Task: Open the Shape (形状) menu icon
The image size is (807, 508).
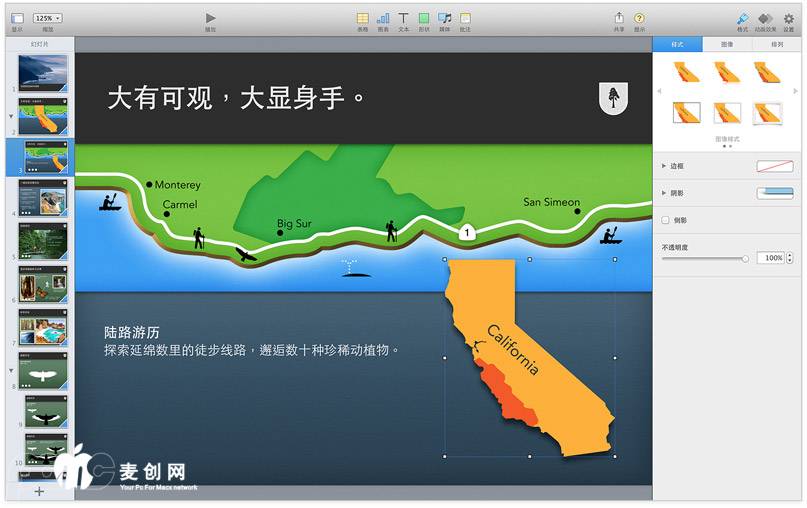Action: point(424,18)
